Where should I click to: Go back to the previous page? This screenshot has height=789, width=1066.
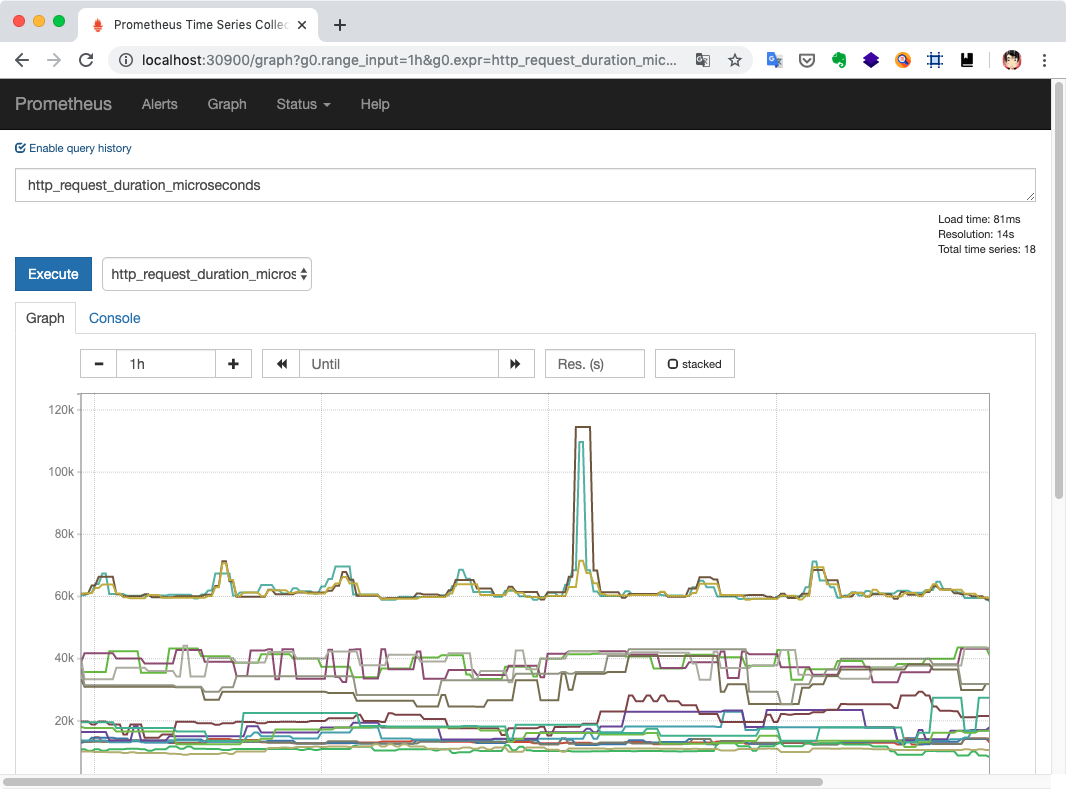(x=22, y=60)
